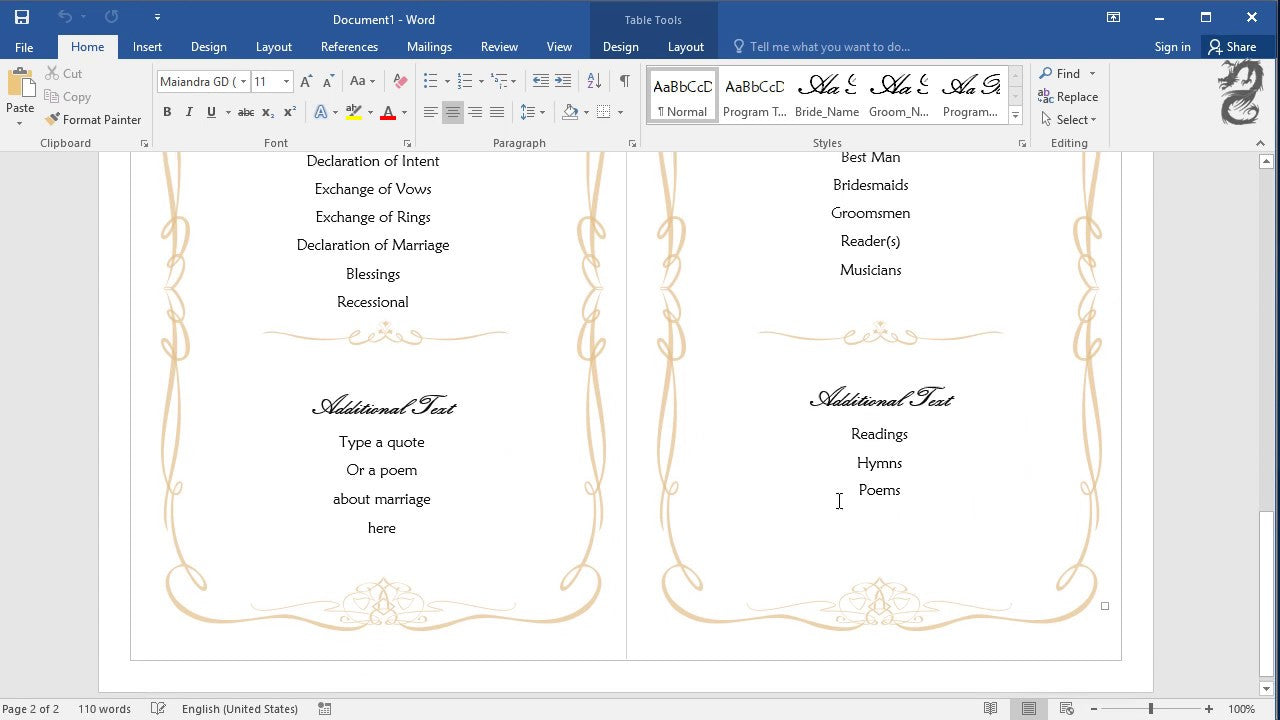Apply strikethrough formatting
The width and height of the screenshot is (1280, 720).
click(245, 112)
